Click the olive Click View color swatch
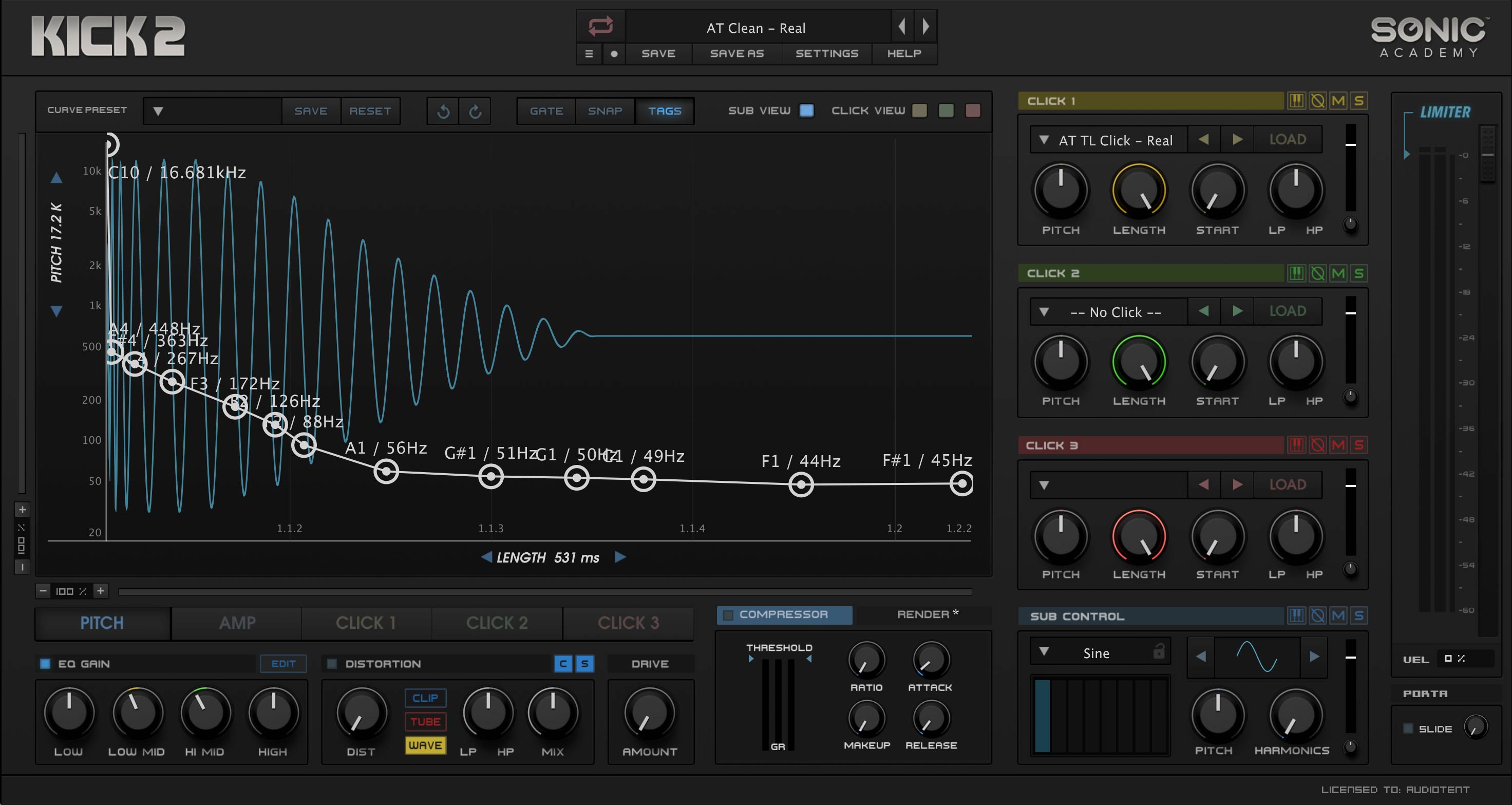Image resolution: width=1512 pixels, height=805 pixels. click(919, 110)
